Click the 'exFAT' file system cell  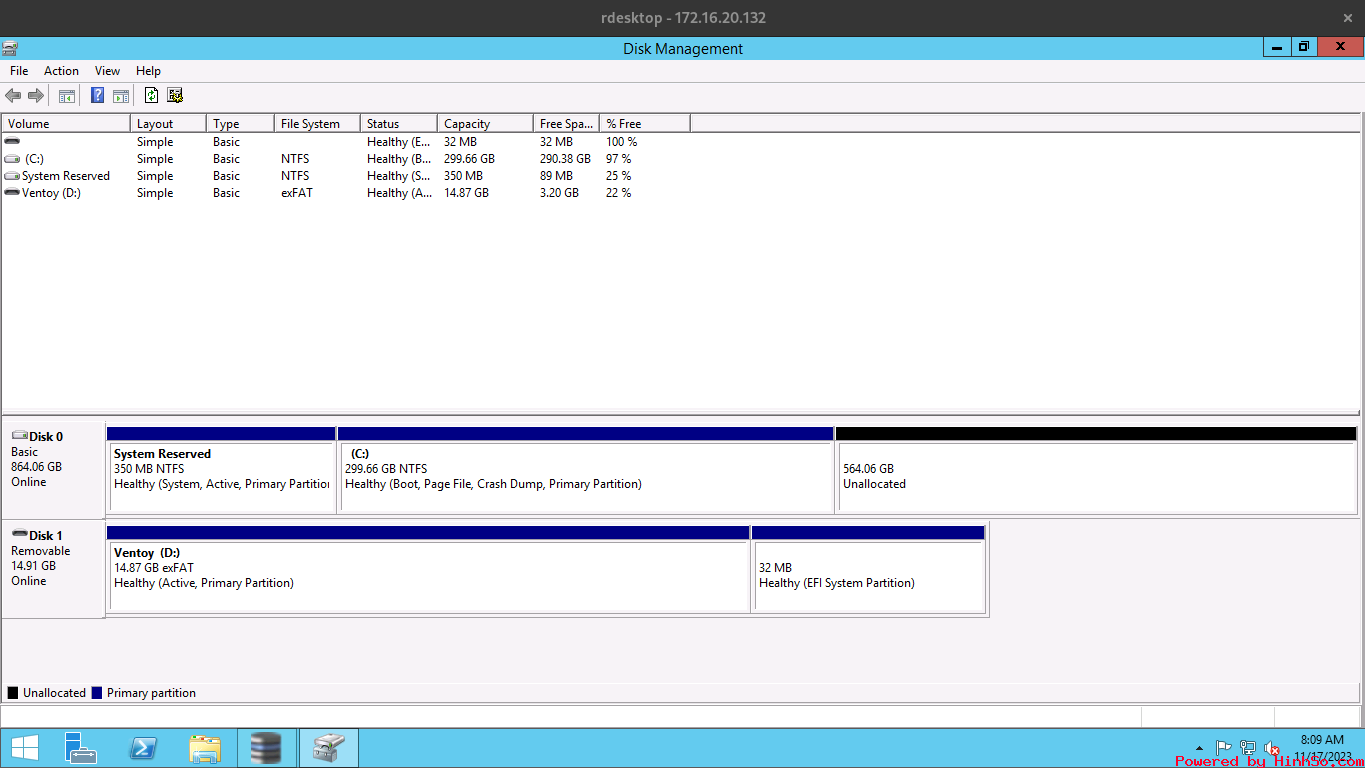[297, 193]
